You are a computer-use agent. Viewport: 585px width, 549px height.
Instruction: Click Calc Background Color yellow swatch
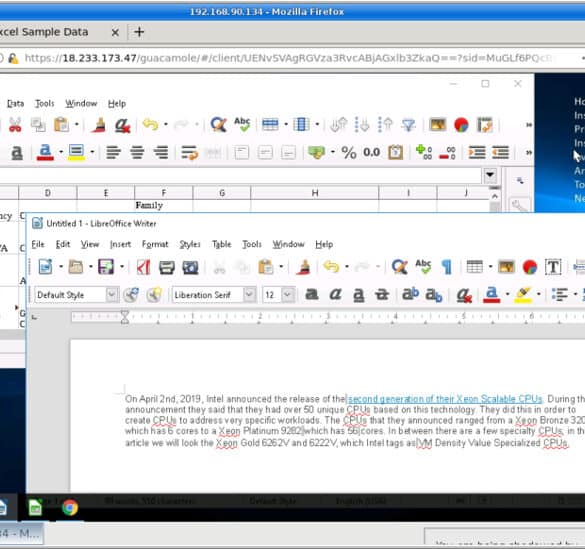coord(76,152)
